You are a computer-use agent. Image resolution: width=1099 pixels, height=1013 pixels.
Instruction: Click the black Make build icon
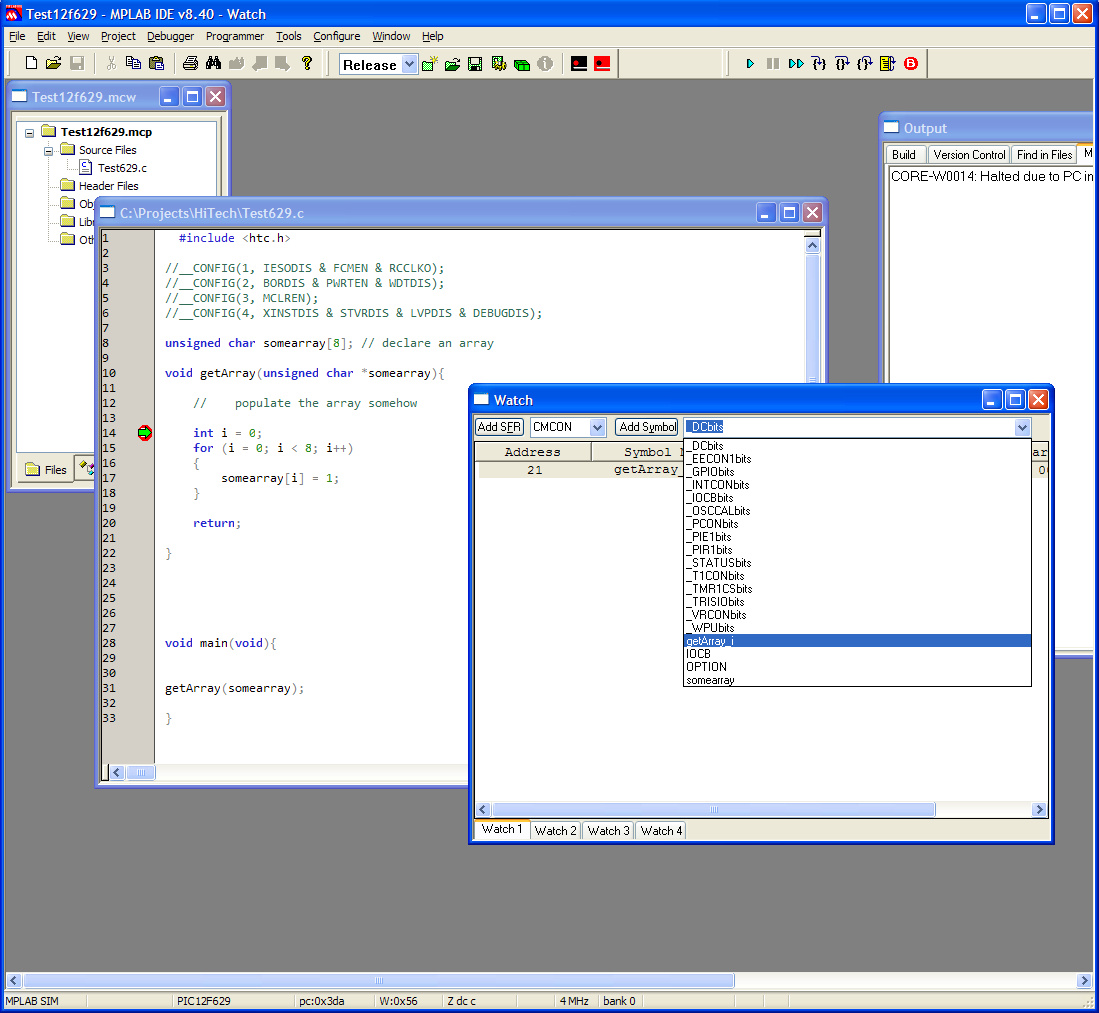tap(579, 64)
